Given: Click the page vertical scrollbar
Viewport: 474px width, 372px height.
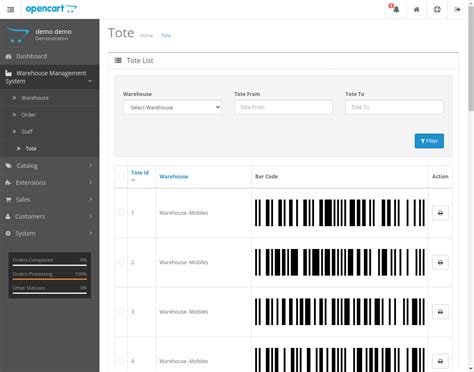Looking at the screenshot, I should point(471,60).
